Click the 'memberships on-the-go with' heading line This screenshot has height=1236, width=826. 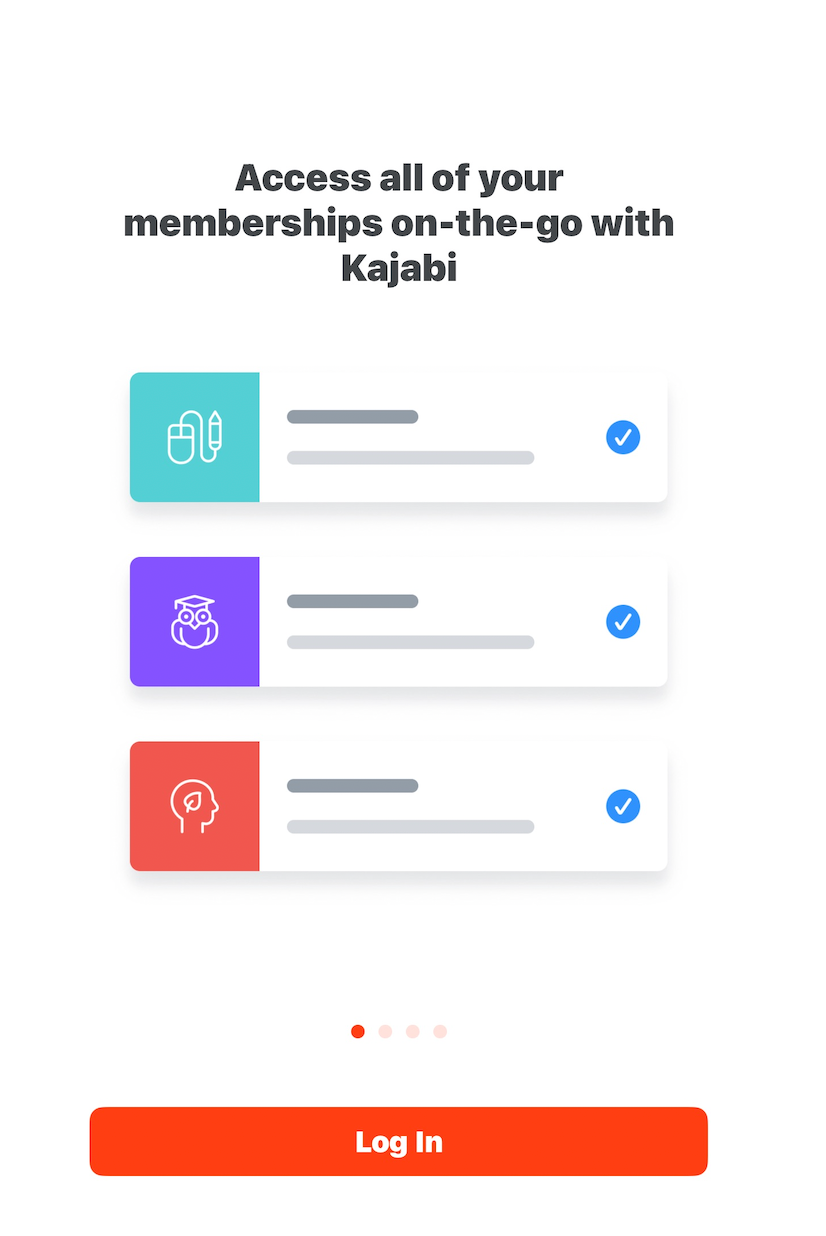pos(399,223)
